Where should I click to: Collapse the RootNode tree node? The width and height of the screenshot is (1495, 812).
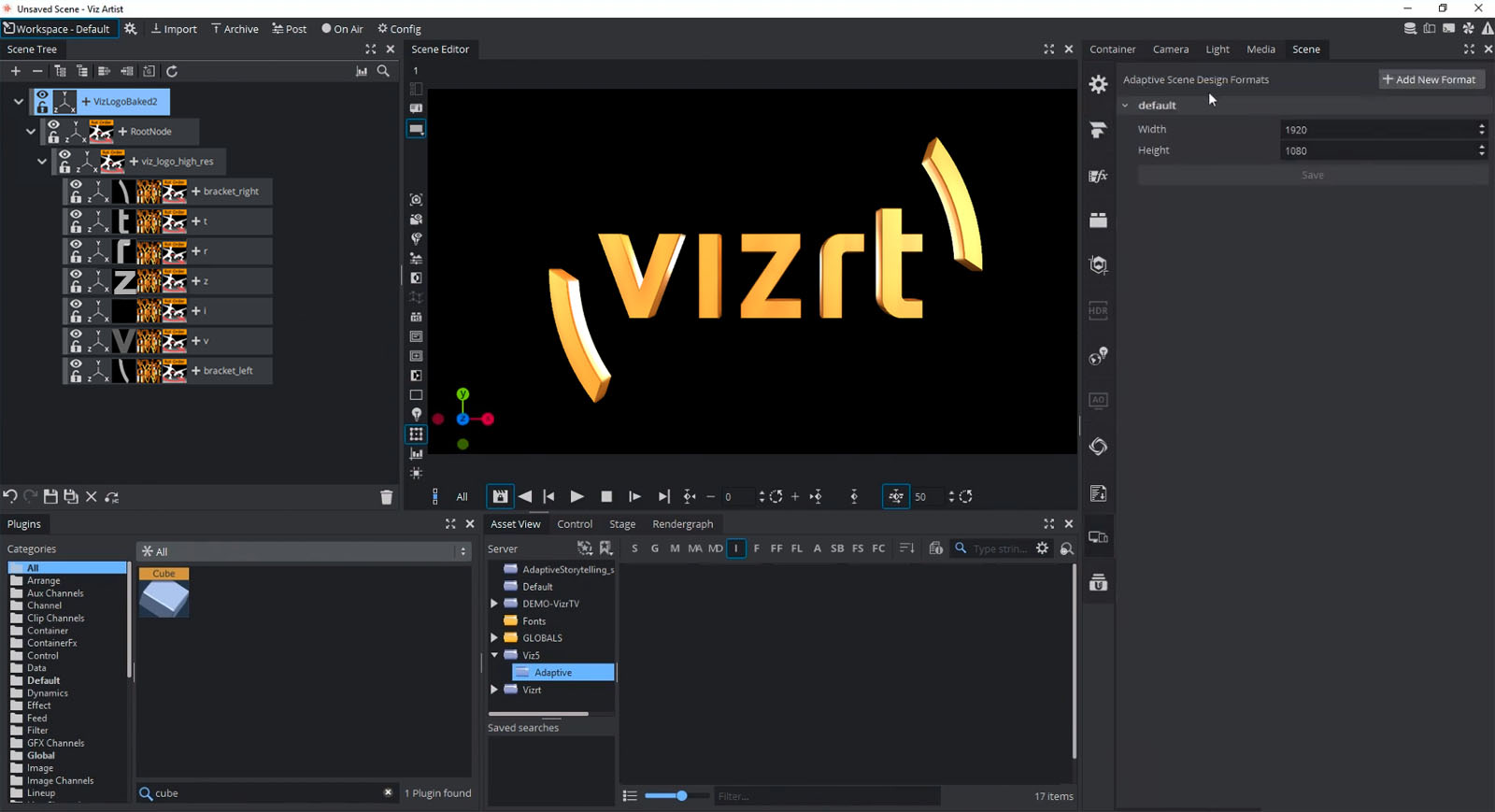tap(30, 131)
